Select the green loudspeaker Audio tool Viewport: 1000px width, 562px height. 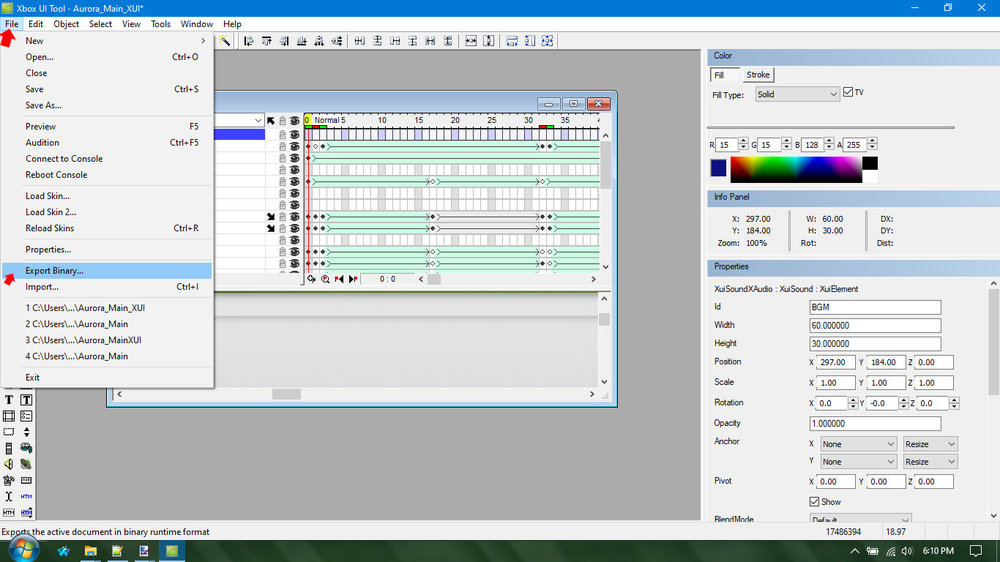tap(26, 464)
